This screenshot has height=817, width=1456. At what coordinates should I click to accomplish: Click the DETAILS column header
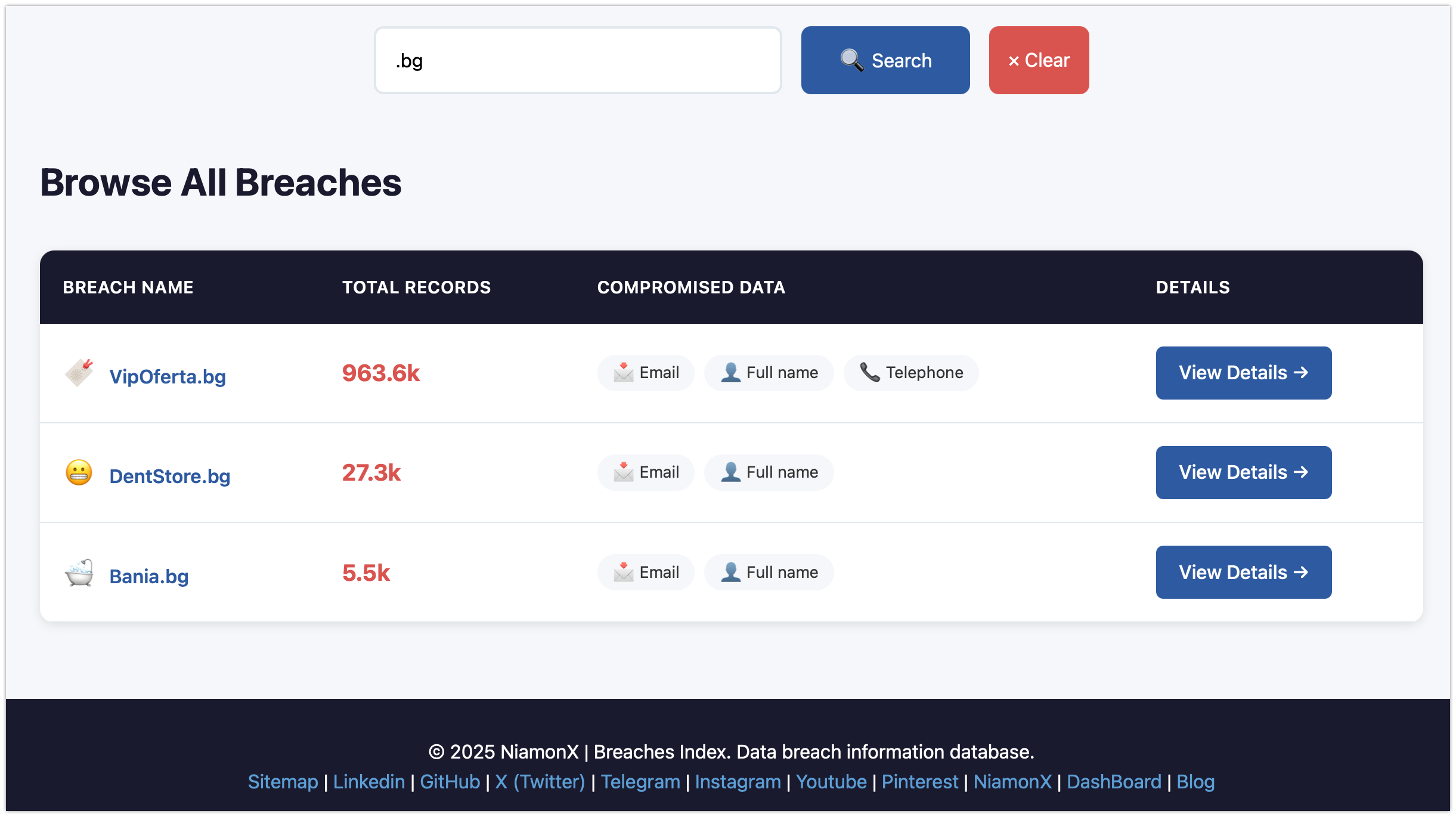click(x=1193, y=287)
